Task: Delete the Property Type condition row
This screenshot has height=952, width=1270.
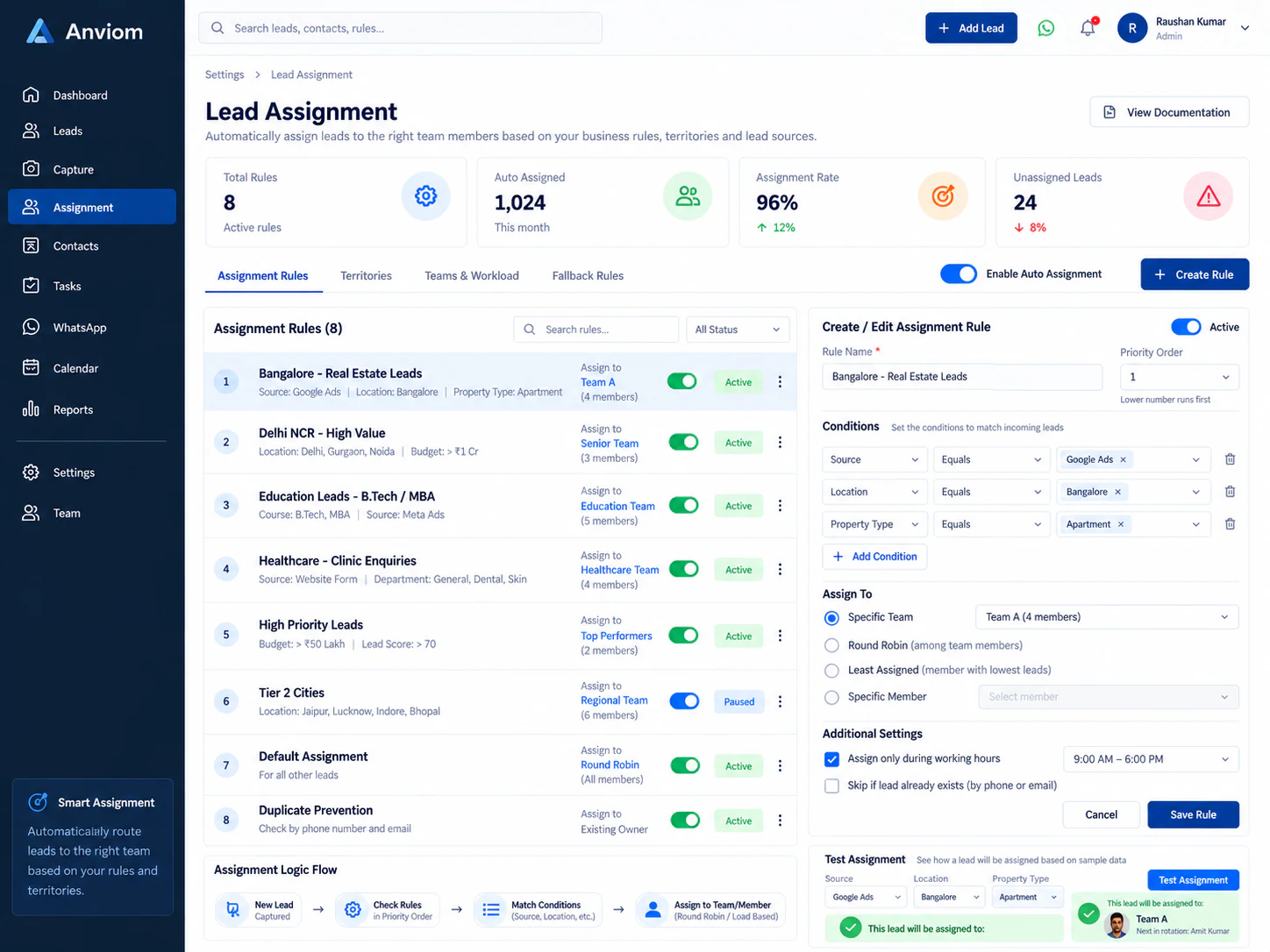Action: click(1230, 524)
